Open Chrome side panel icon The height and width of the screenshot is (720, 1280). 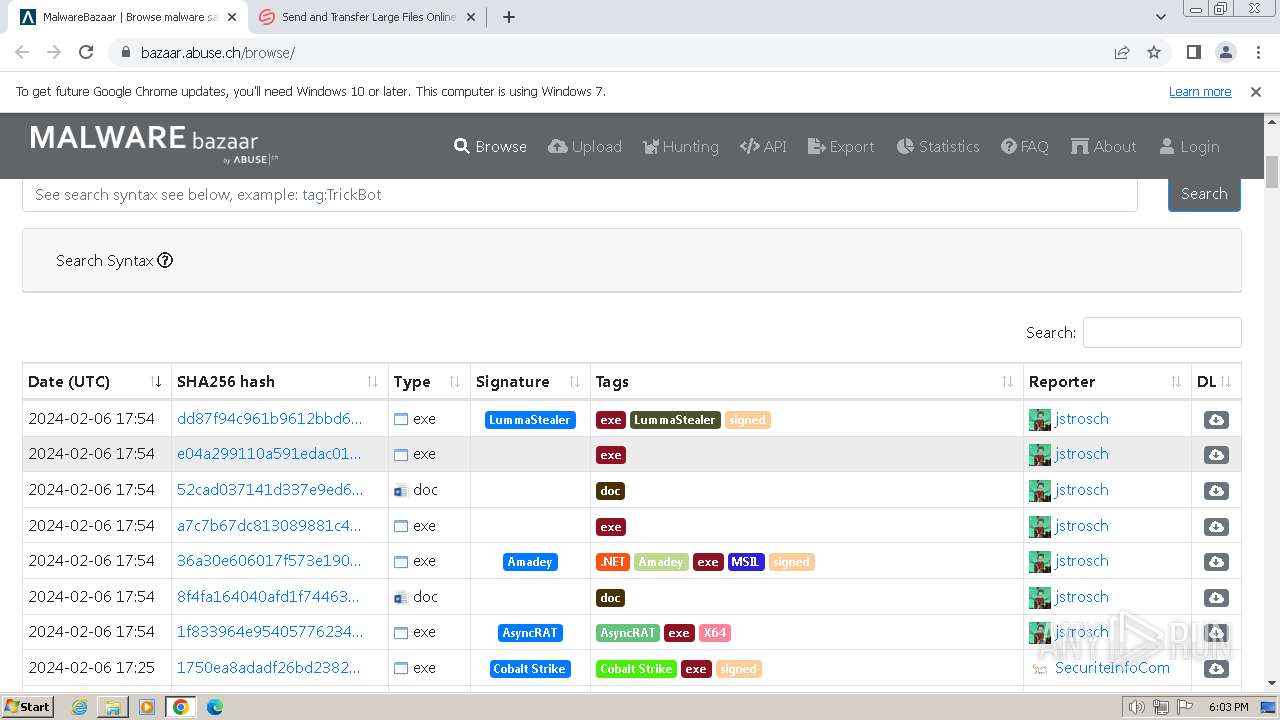click(1193, 52)
